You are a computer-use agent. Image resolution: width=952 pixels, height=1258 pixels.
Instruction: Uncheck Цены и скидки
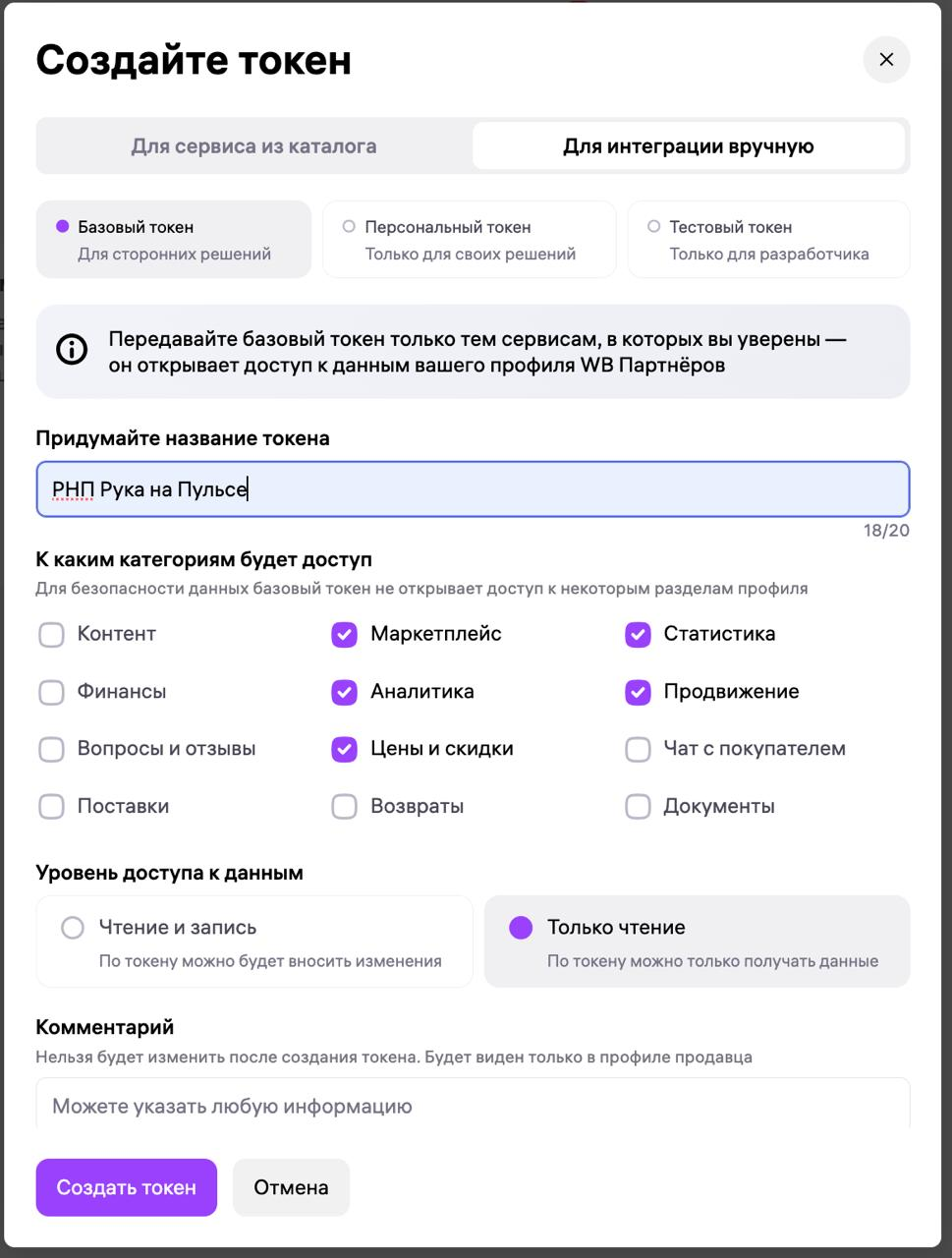(x=344, y=749)
